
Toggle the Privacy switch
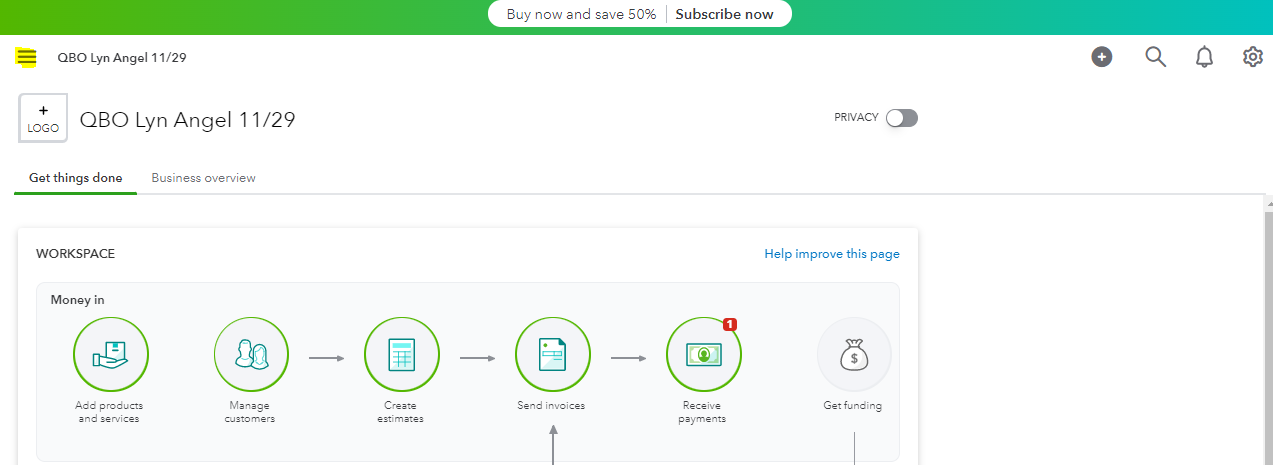click(902, 118)
